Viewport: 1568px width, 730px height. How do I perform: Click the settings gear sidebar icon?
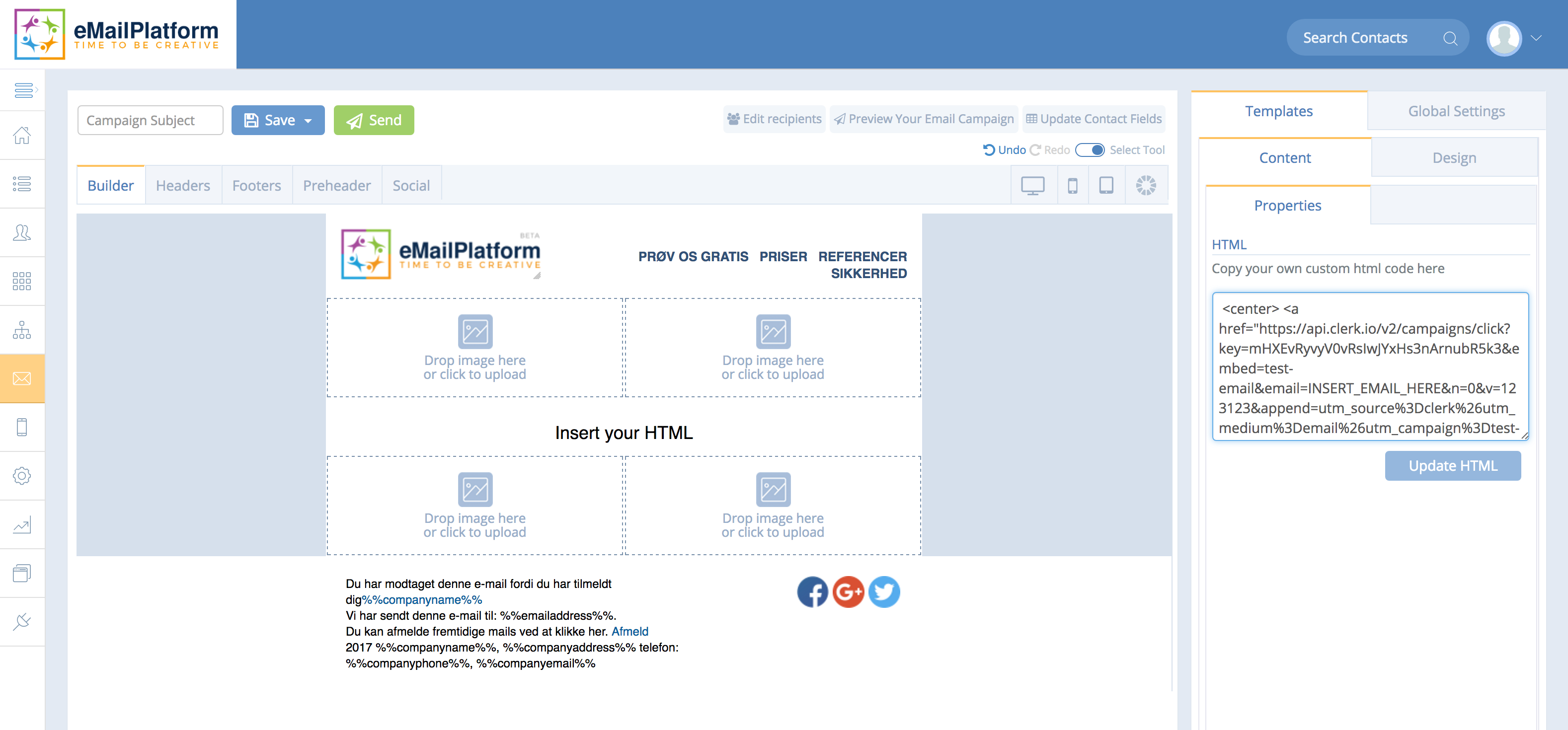click(22, 476)
